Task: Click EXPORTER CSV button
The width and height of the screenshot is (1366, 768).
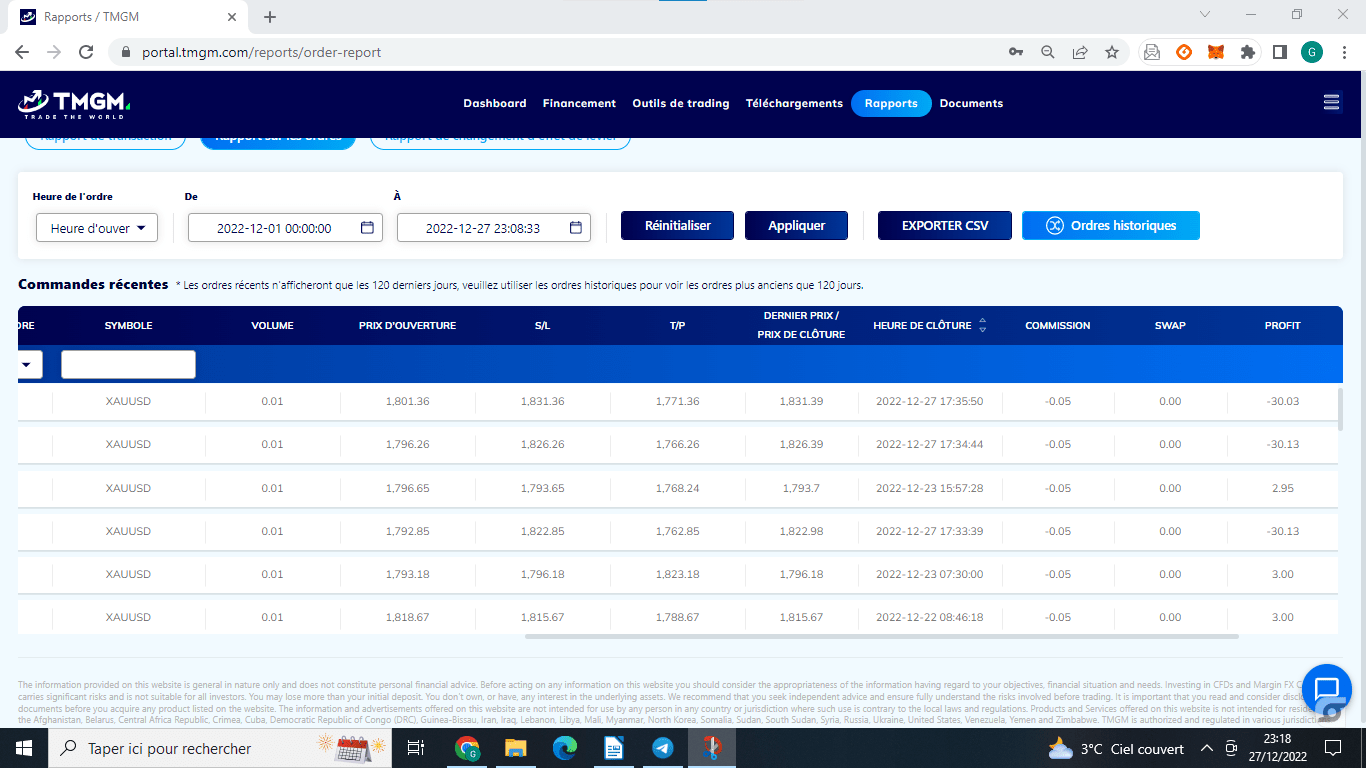Action: 945,225
